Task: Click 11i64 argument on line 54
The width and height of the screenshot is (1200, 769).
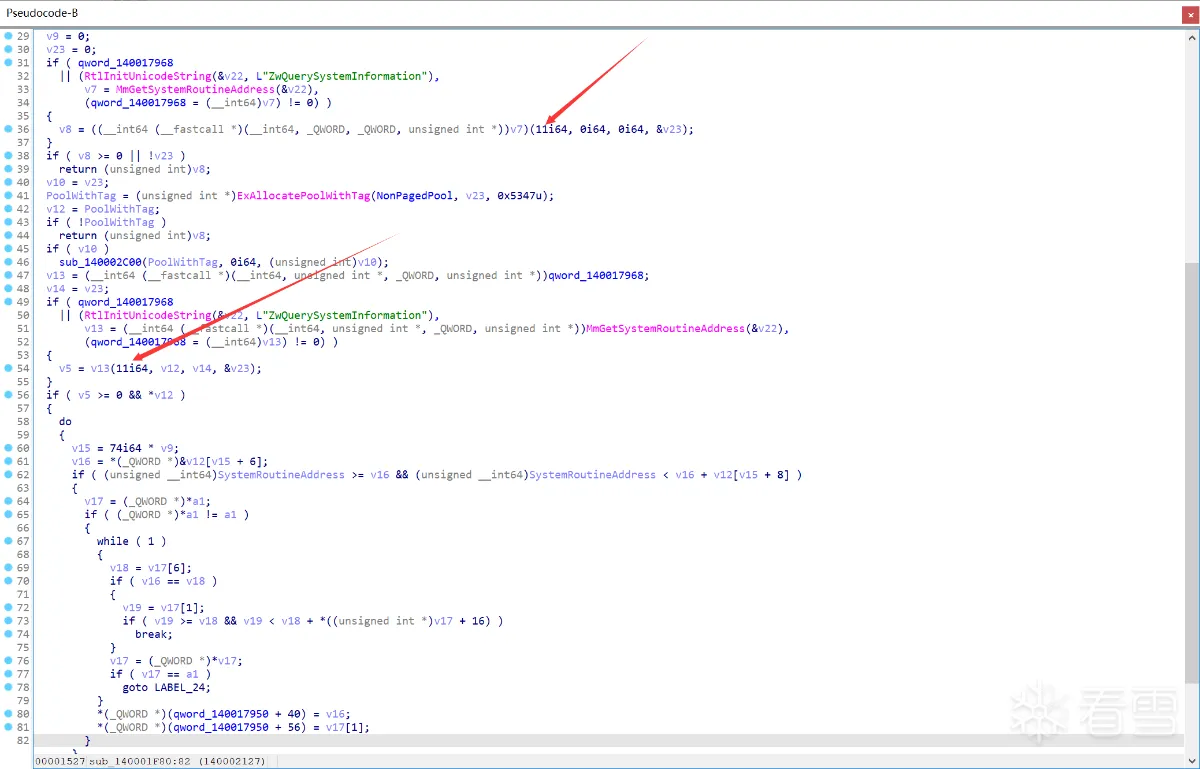Action: coord(132,368)
